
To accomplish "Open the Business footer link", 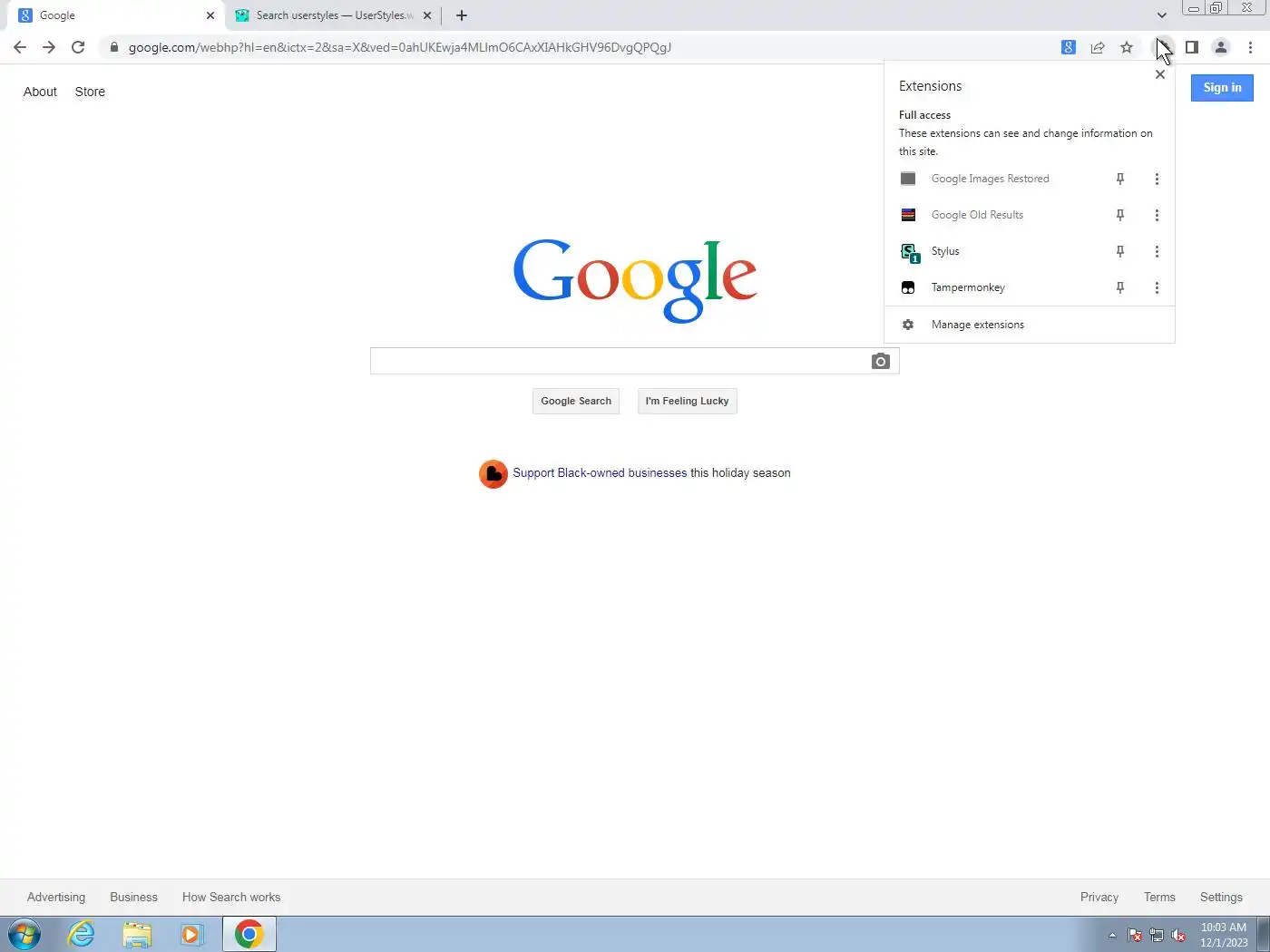I will point(133,897).
